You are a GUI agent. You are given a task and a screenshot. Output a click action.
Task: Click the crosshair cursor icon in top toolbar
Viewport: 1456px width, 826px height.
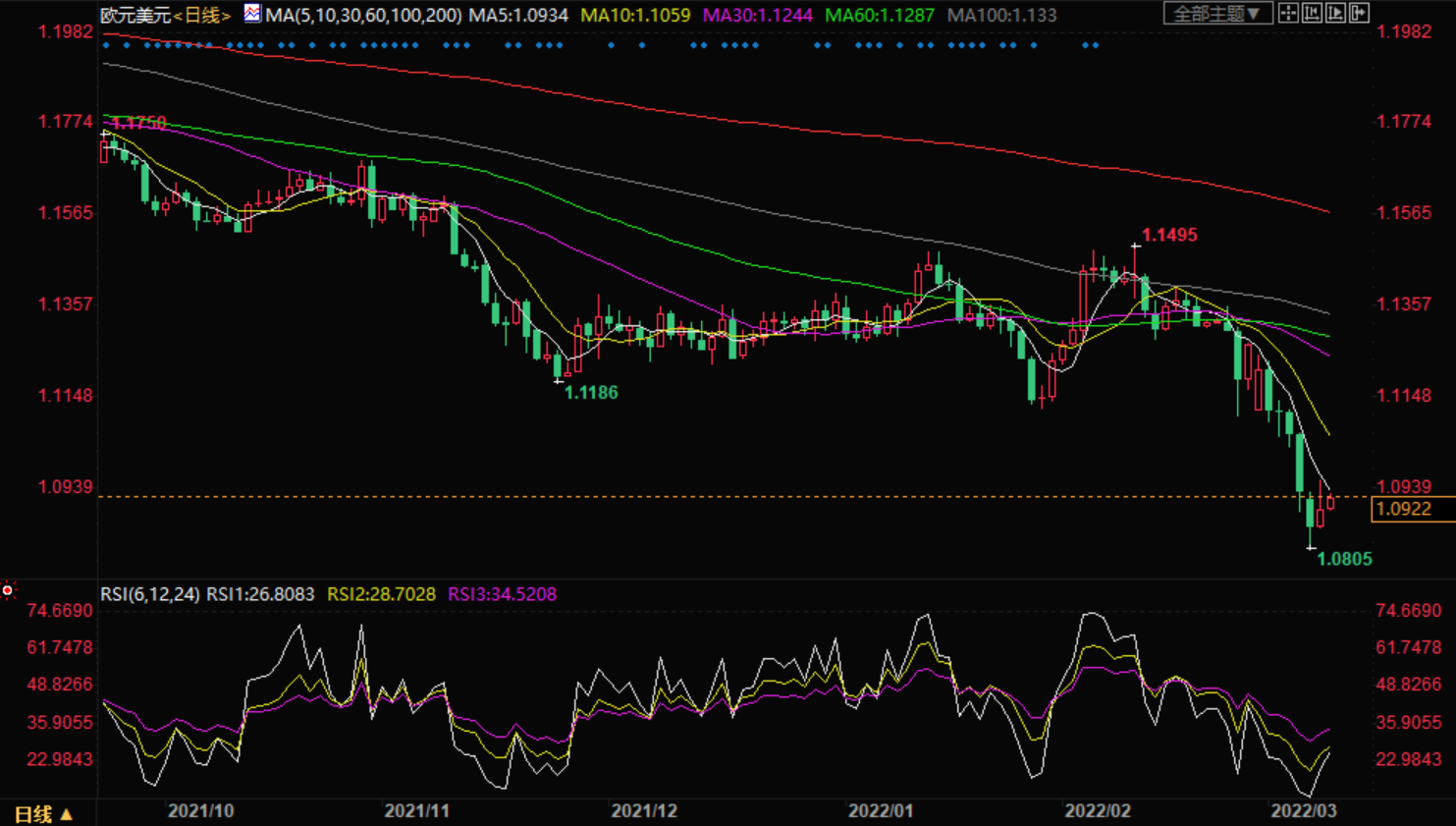1288,13
